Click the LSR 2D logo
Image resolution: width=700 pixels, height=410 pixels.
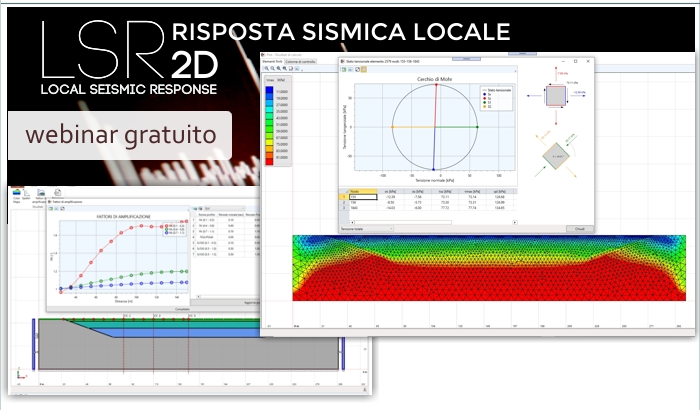click(129, 57)
